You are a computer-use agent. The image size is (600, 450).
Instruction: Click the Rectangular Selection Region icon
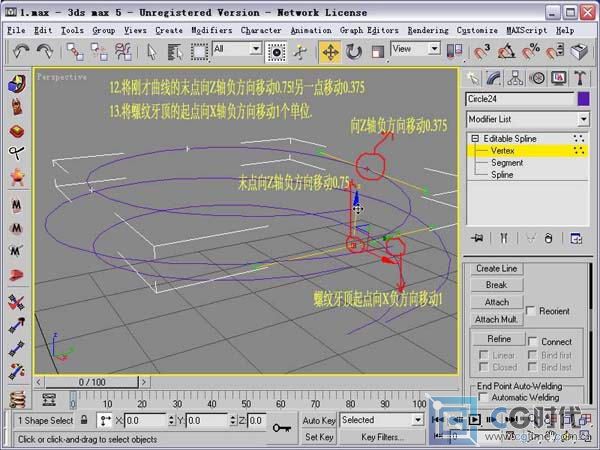coord(199,52)
